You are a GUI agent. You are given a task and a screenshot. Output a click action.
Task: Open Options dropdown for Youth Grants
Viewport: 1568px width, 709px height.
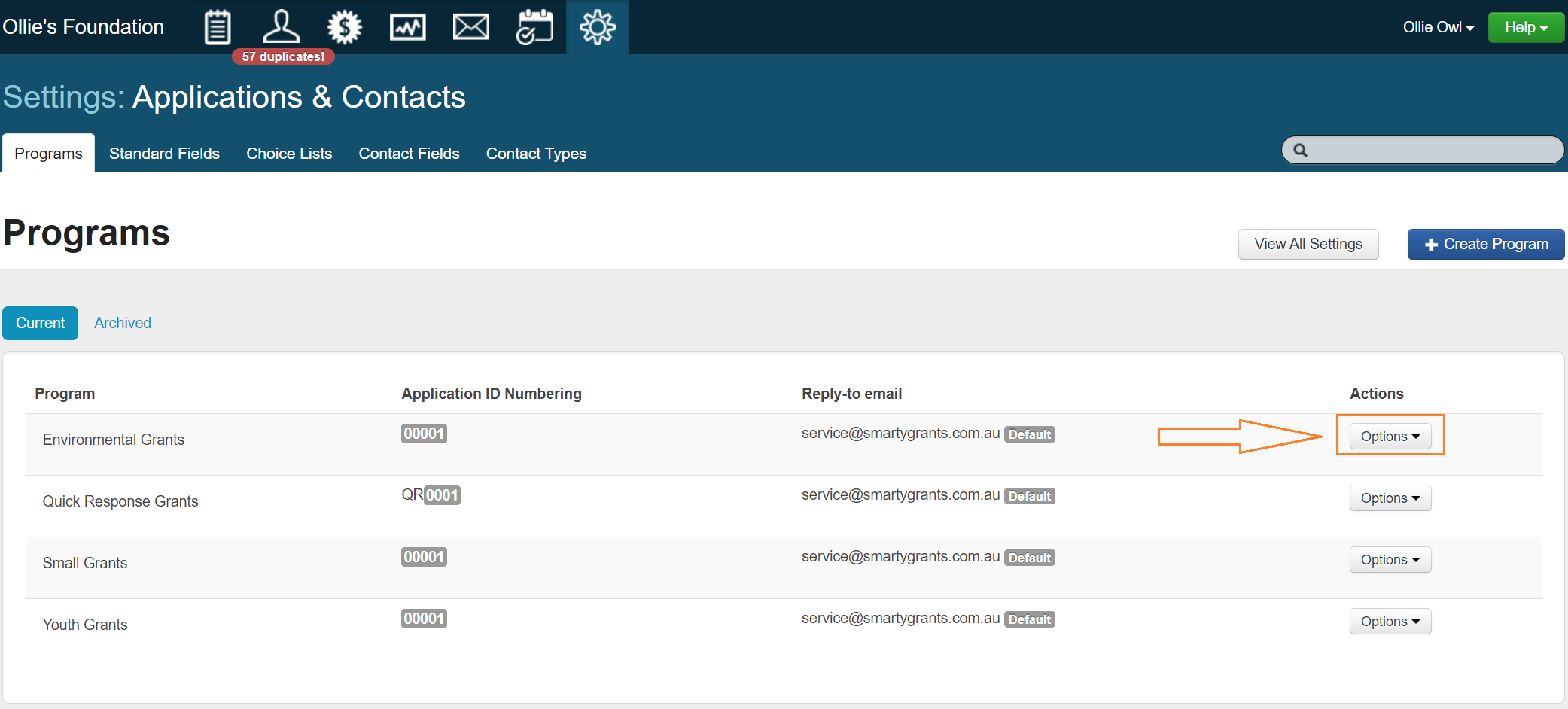[x=1390, y=622]
